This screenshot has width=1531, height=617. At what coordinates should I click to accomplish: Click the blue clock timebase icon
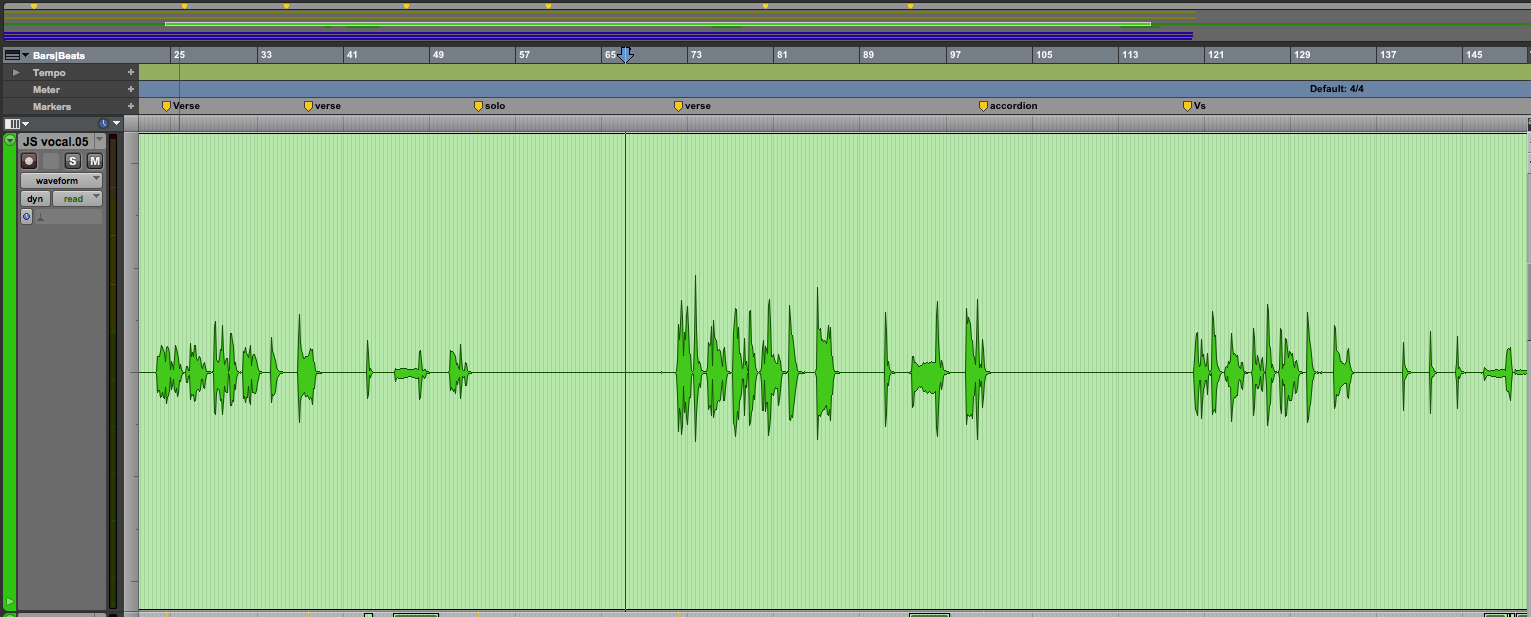[x=104, y=124]
